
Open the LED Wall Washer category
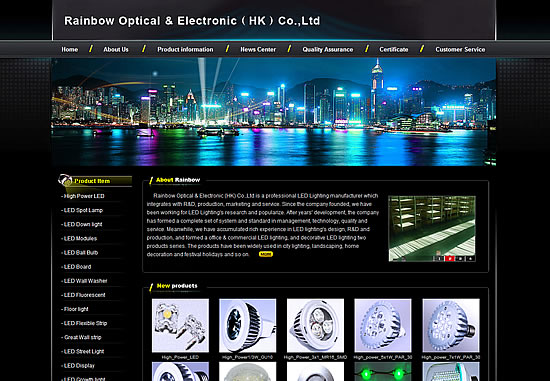pyautogui.click(x=85, y=281)
